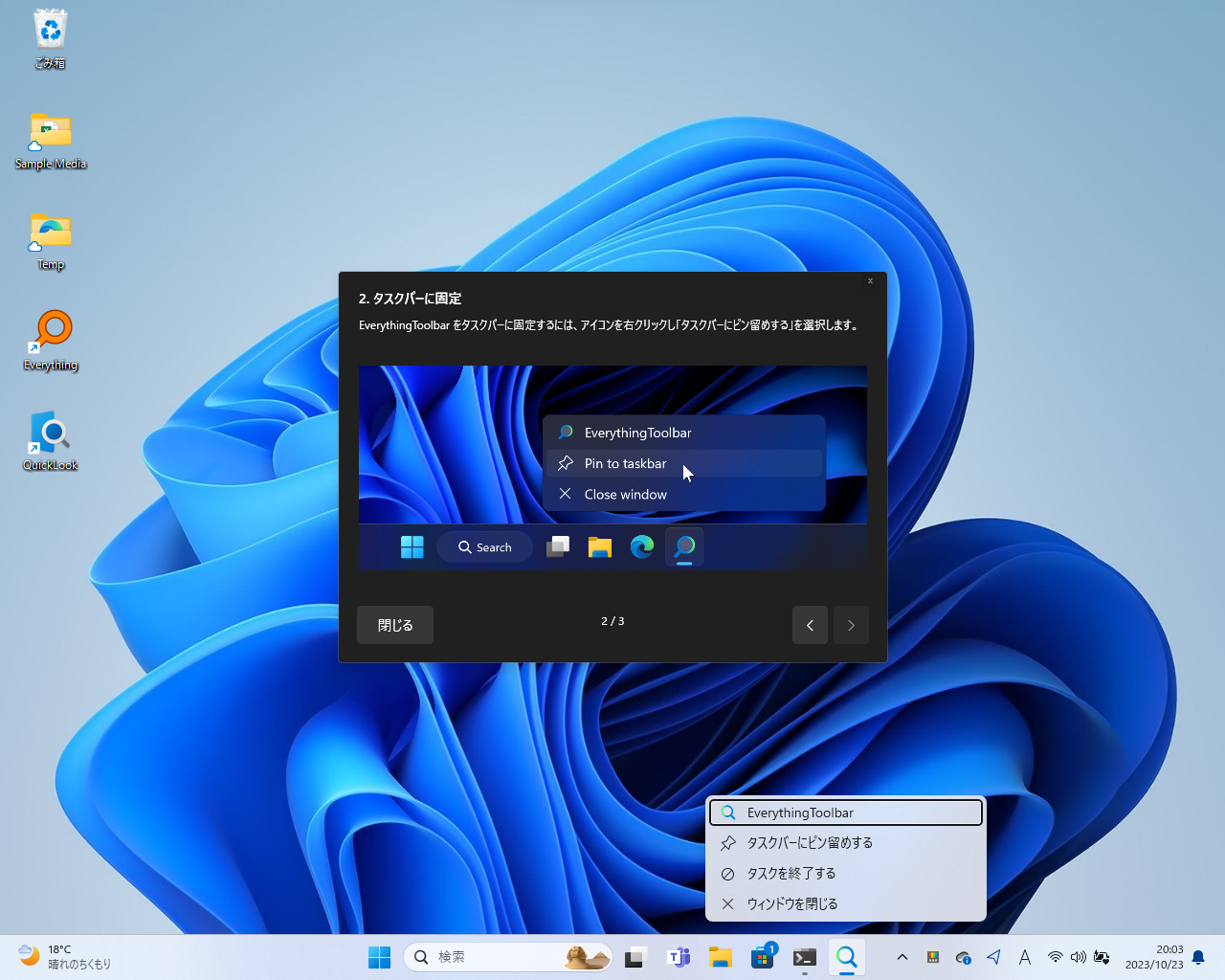Click the colorful PowerToys tray icon
The height and width of the screenshot is (980, 1225).
933,957
